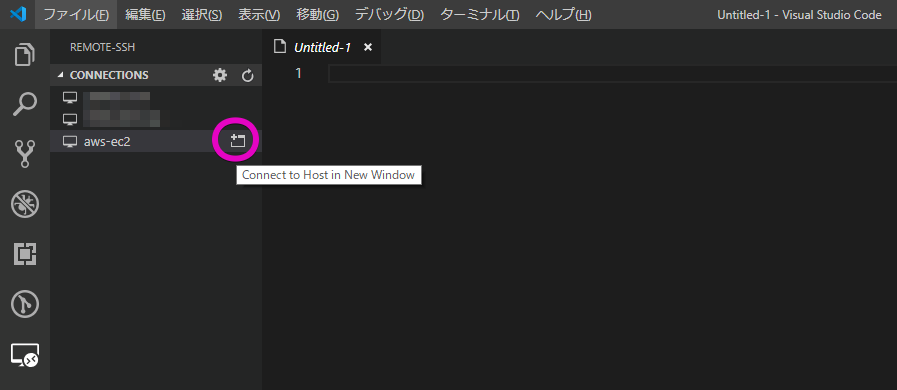Open the 移動(G) menu
This screenshot has height=390, width=897.
click(317, 15)
